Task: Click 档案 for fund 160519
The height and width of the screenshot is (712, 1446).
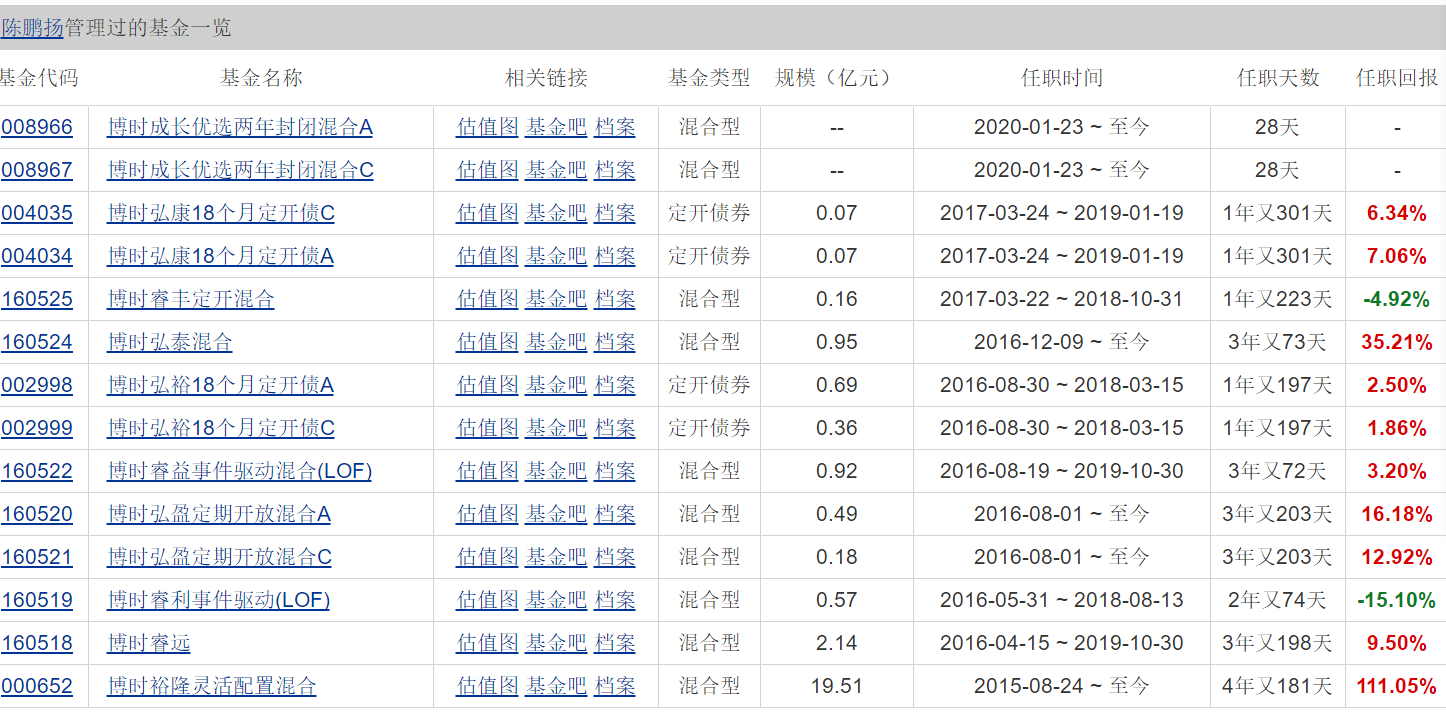Action: tap(615, 600)
